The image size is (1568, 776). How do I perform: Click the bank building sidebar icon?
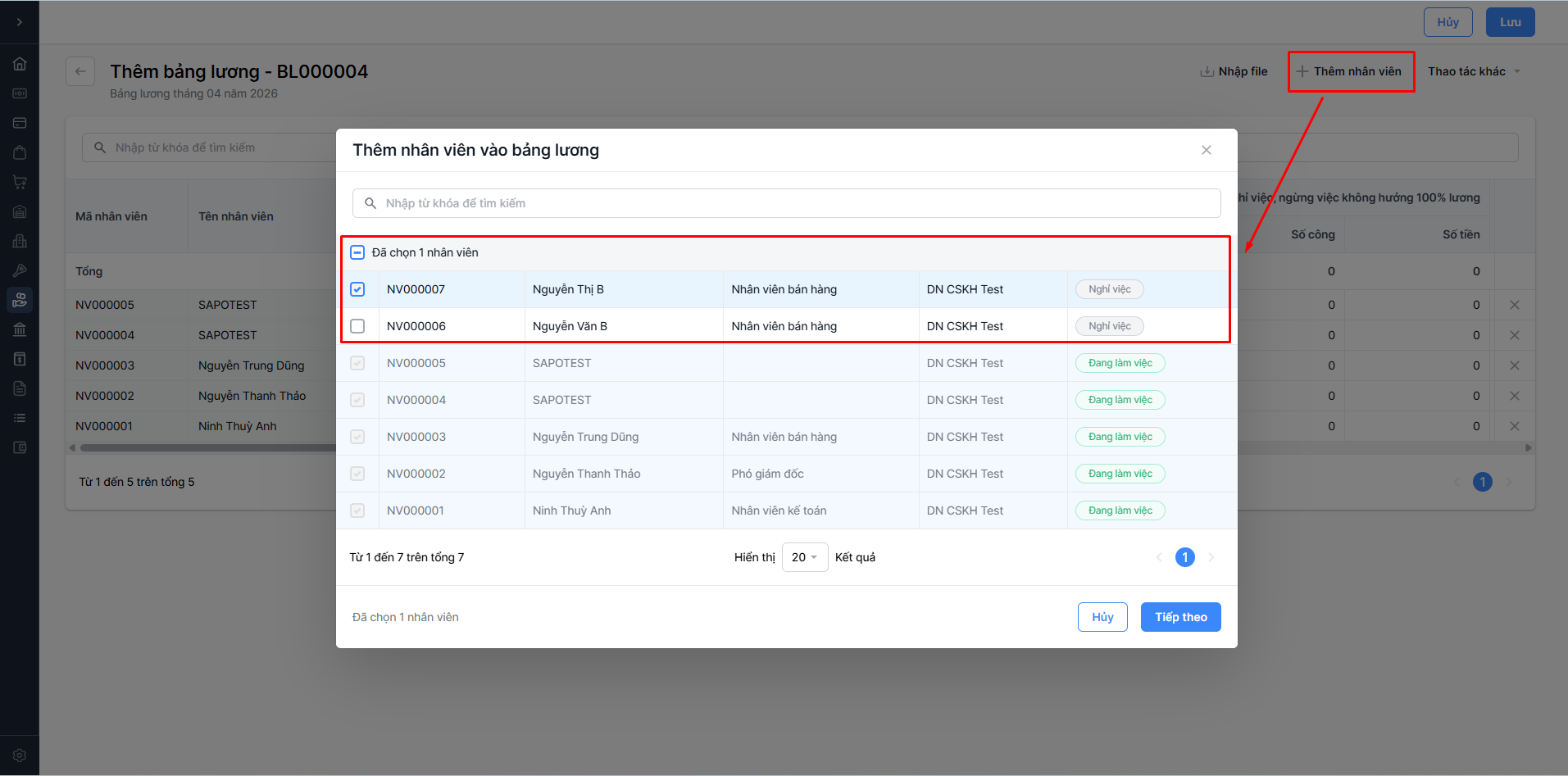tap(20, 329)
